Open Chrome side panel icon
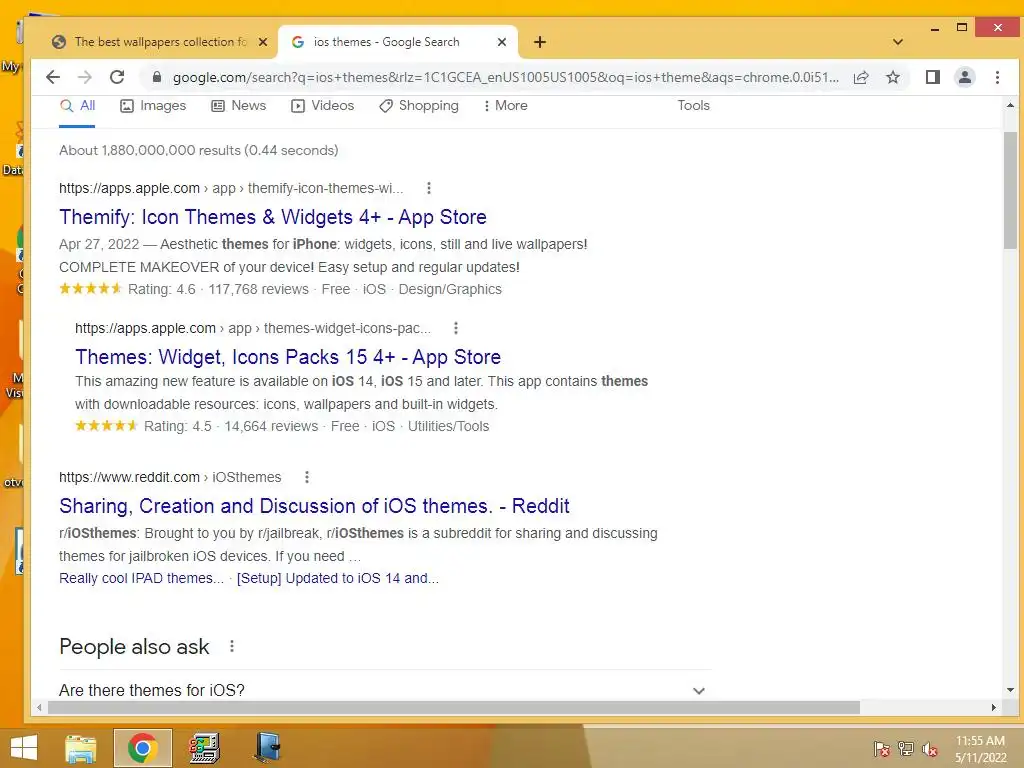This screenshot has width=1024, height=768. [933, 77]
